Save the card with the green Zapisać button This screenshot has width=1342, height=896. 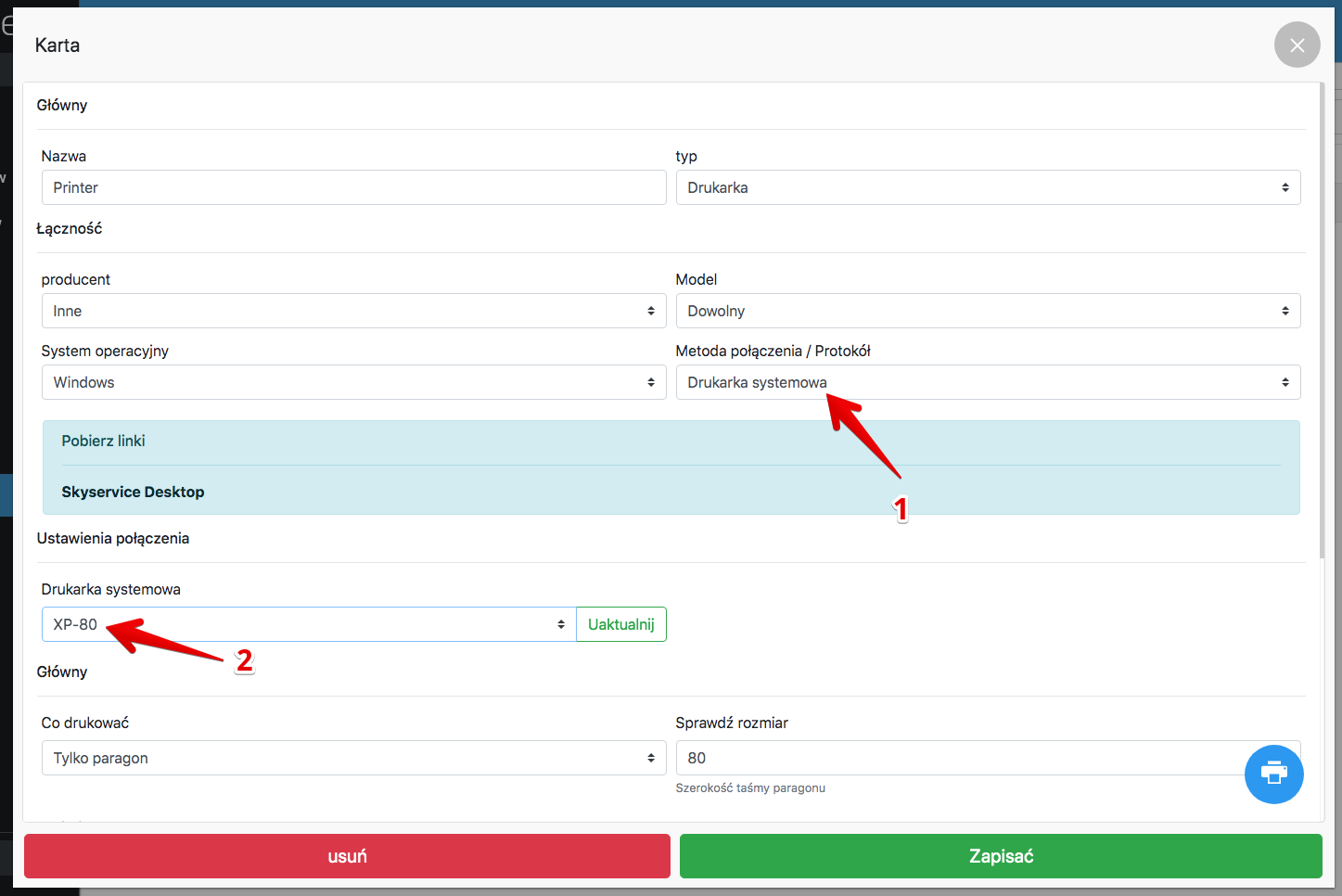1000,855
